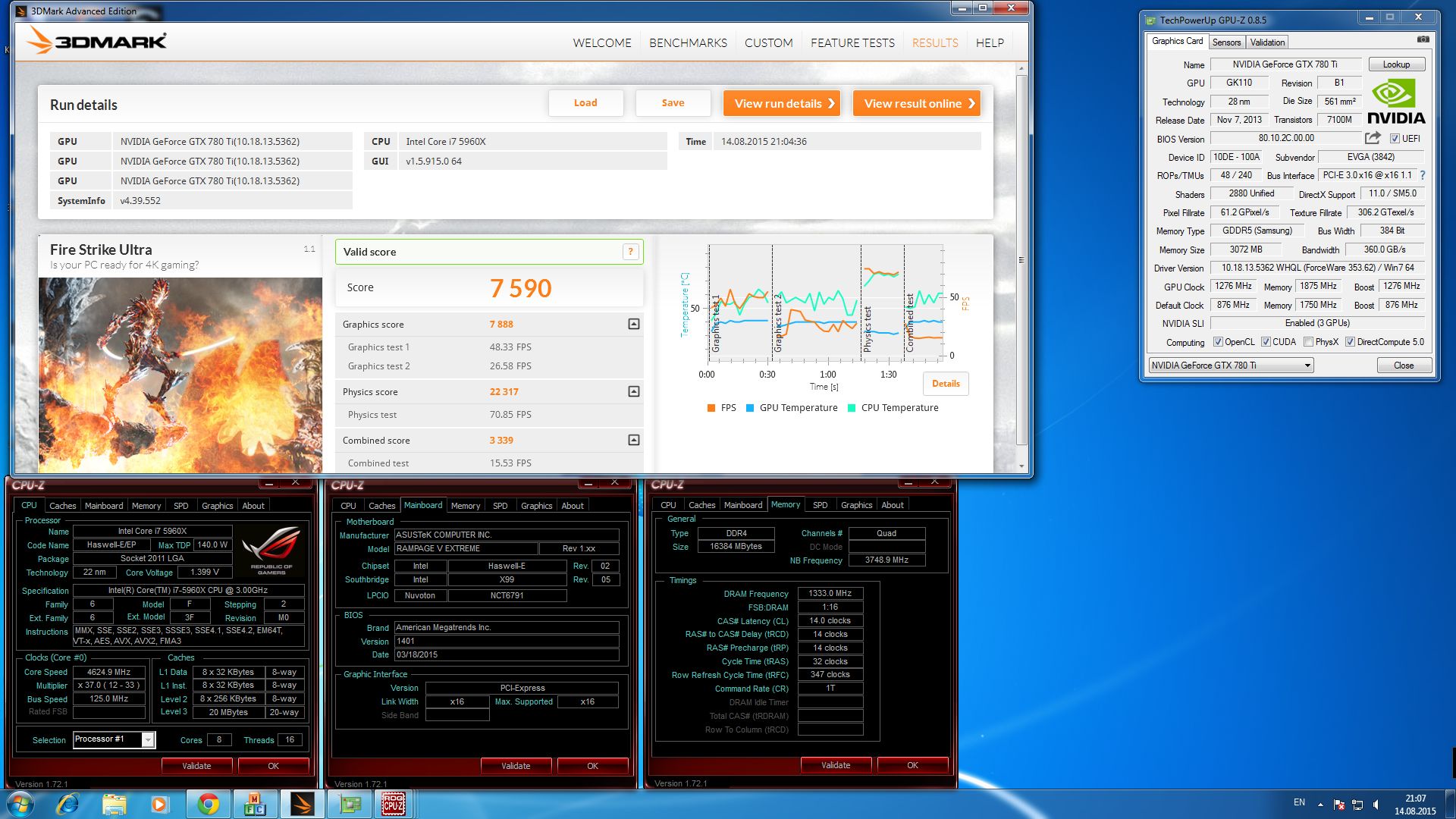Open Graphics tab in the right CPU-Z window
This screenshot has width=1456, height=819.
point(856,505)
